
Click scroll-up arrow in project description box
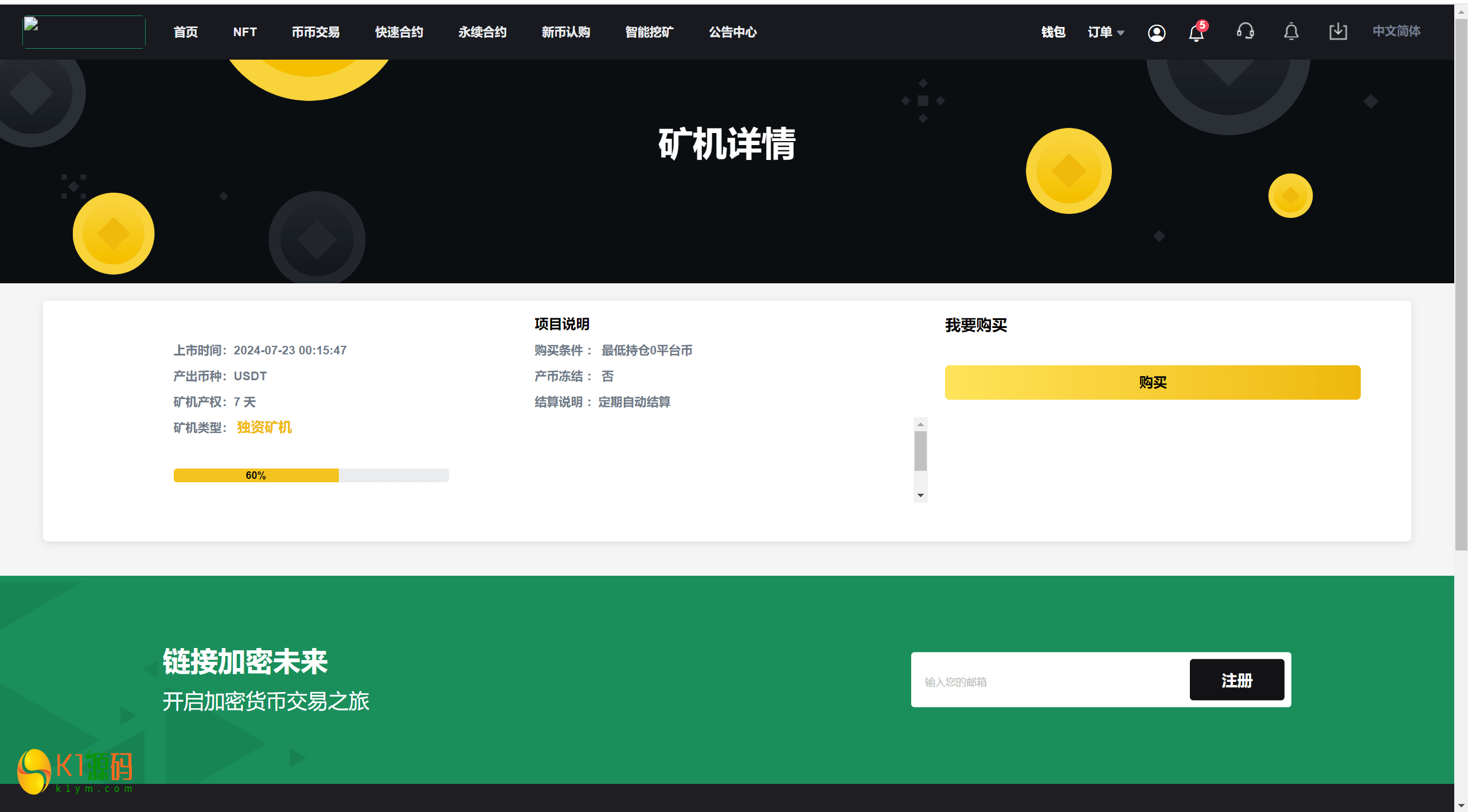coord(920,424)
